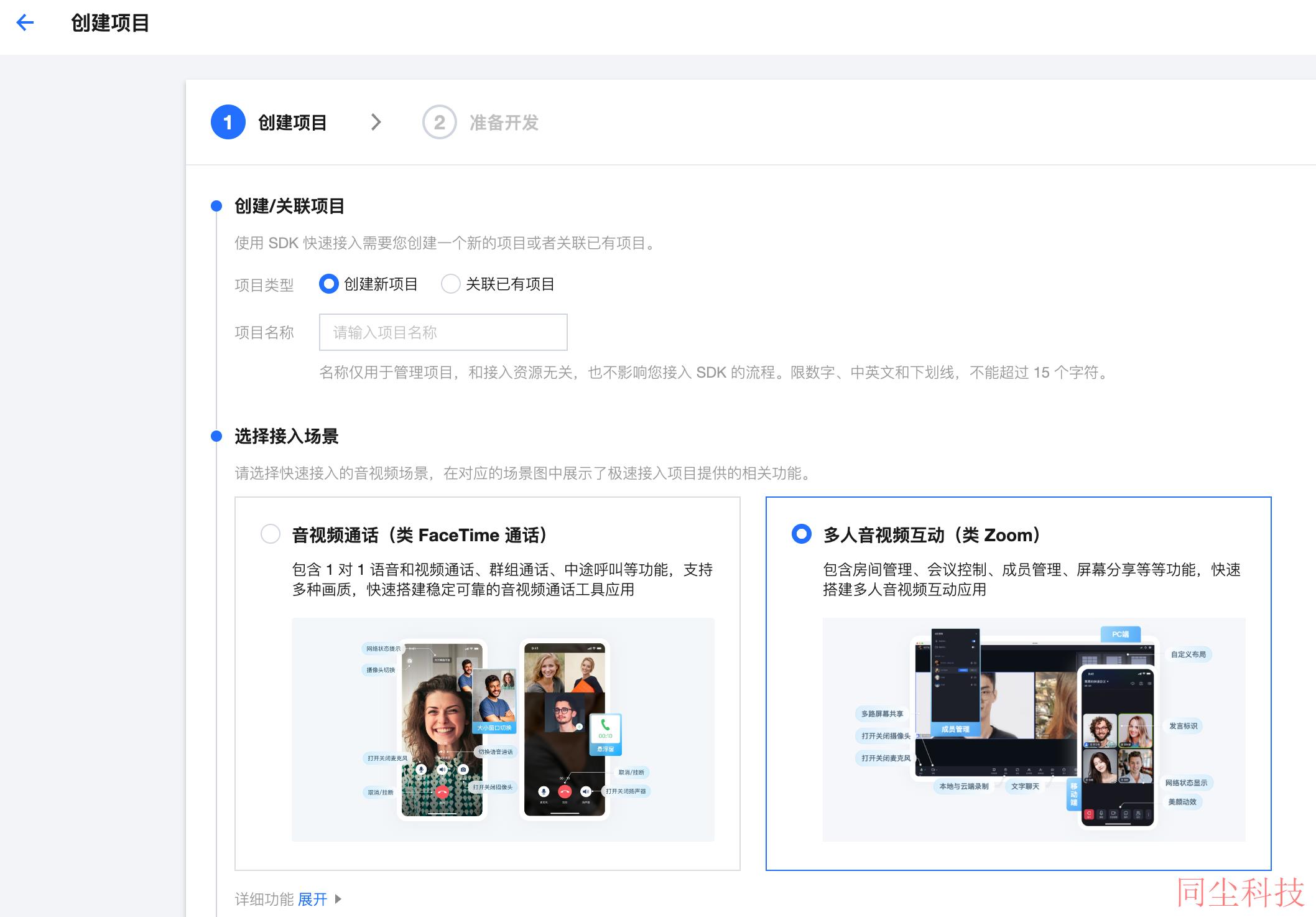Focus the 项目名称 input field

(443, 332)
